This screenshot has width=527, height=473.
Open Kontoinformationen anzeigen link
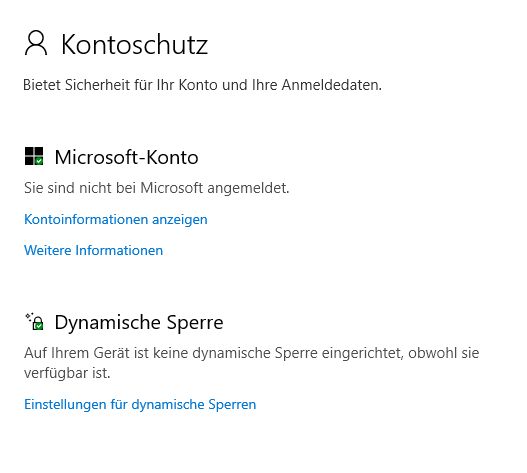point(116,220)
